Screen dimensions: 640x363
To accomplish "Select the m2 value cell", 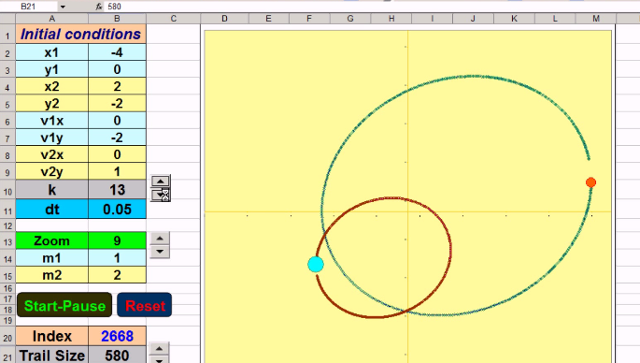I will coord(117,275).
